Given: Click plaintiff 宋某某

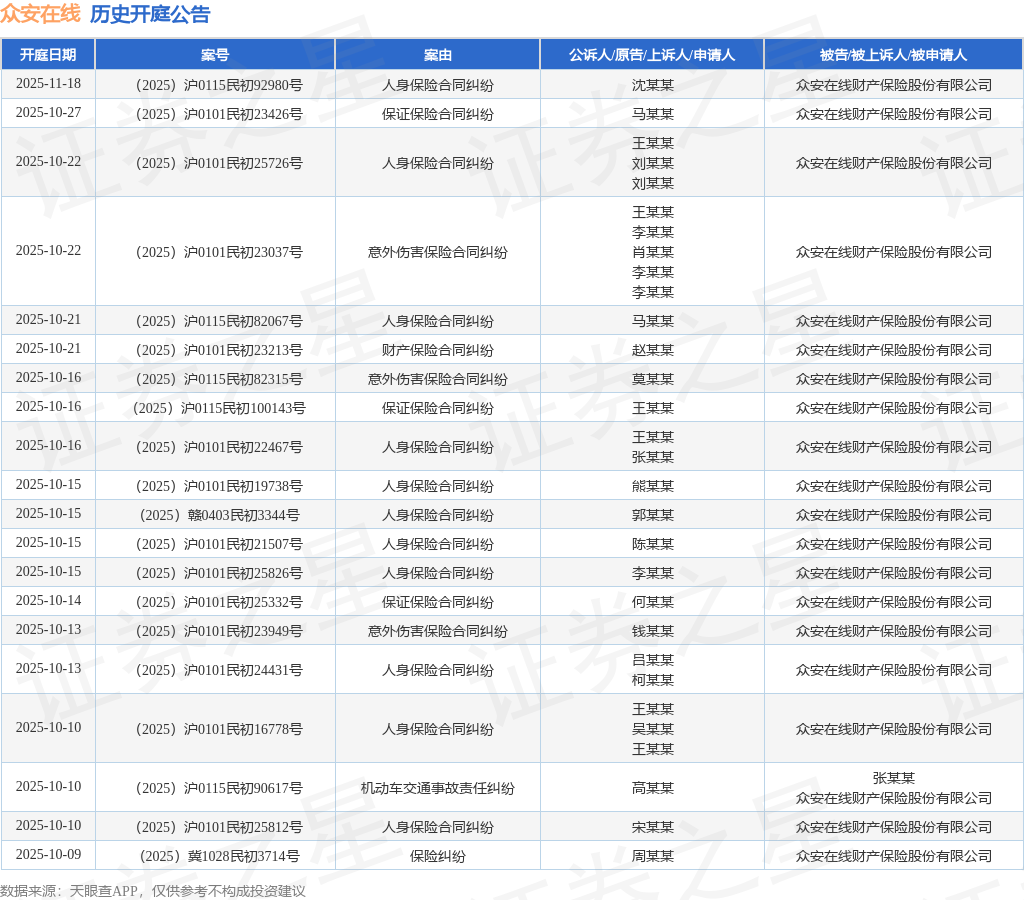Looking at the screenshot, I should click(652, 827).
